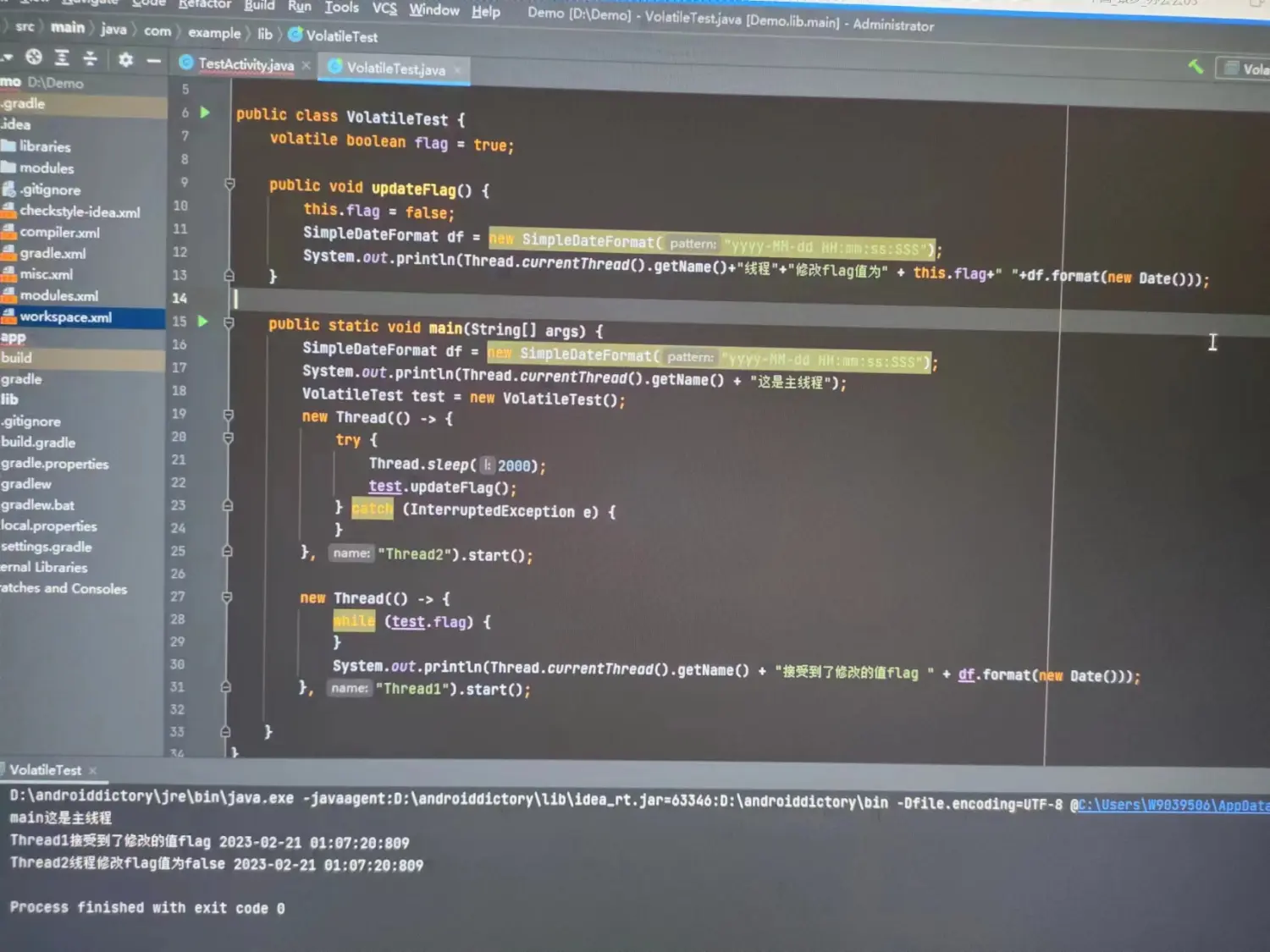Open project panel settings gear
This screenshot has height=952, width=1270.
(126, 59)
